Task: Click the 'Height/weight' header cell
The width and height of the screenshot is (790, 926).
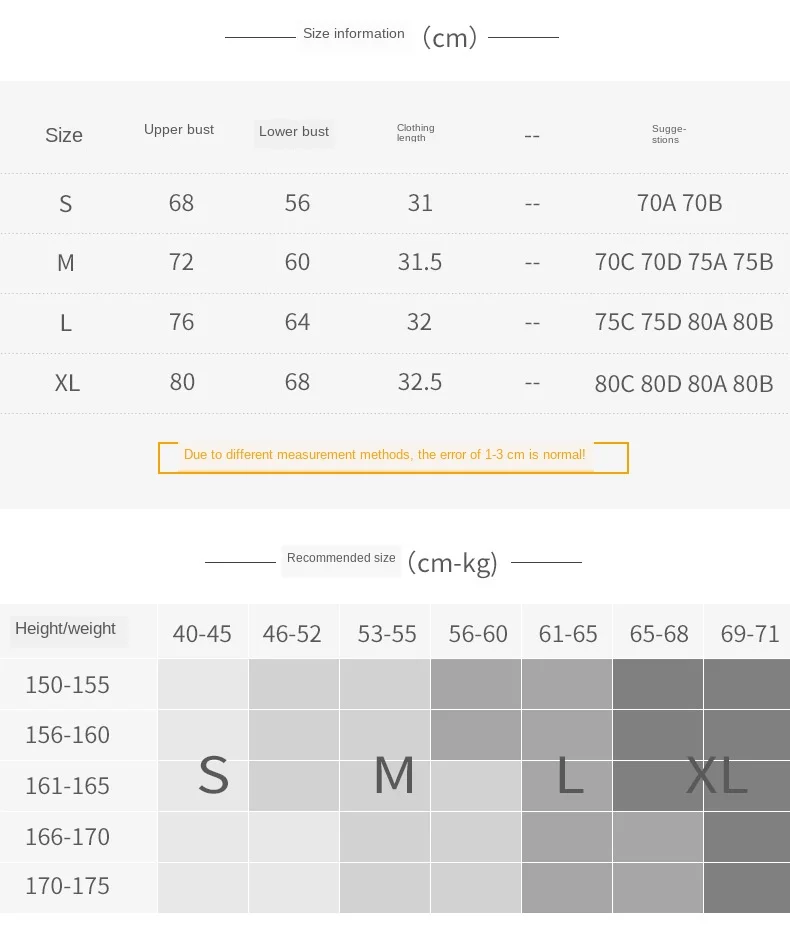Action: click(x=66, y=629)
